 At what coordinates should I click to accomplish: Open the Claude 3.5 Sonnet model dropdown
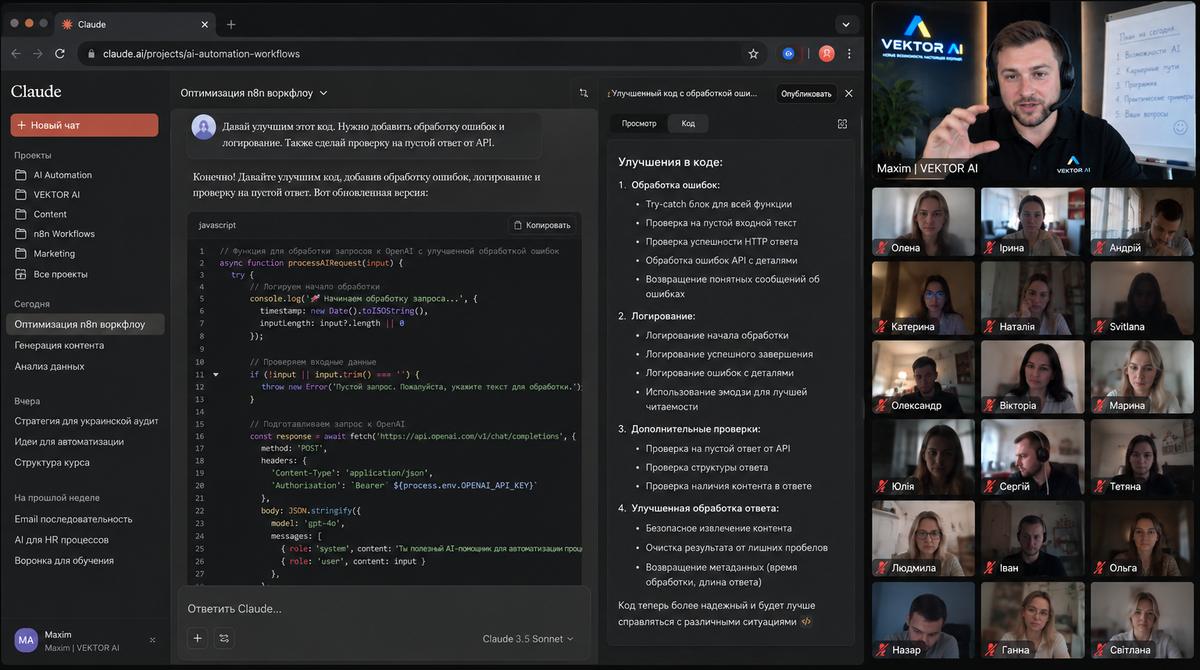(x=528, y=639)
